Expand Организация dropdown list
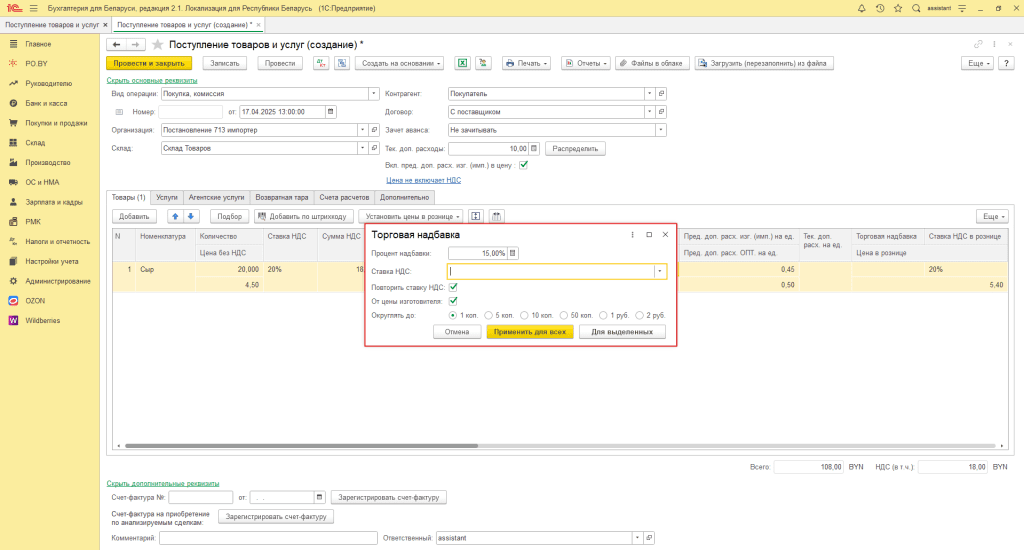 362,130
